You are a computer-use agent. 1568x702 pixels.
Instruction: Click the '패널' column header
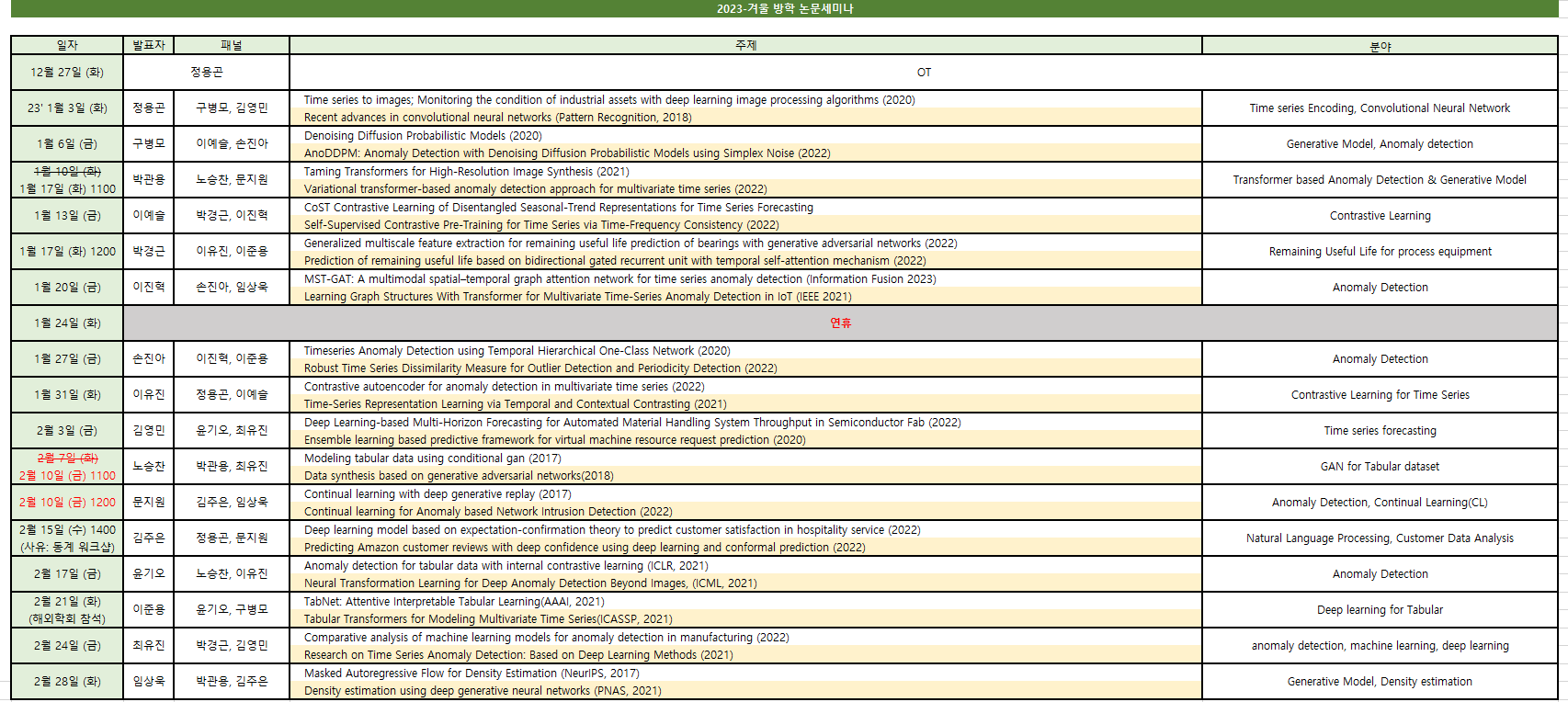click(232, 45)
